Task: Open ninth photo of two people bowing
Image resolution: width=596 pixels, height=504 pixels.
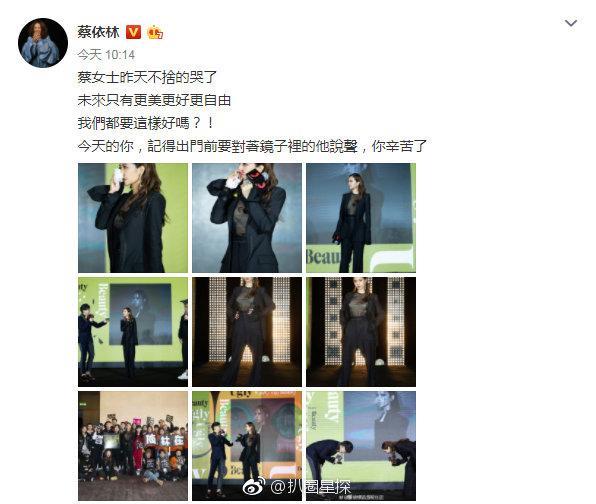Action: [x=361, y=446]
